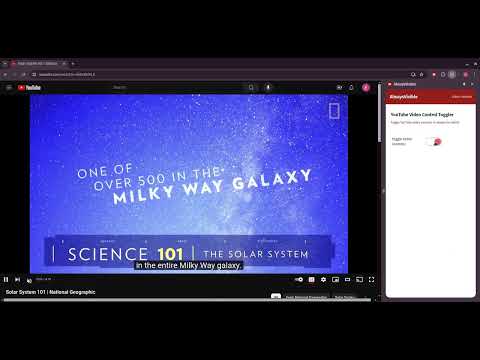480x360 pixels.
Task: Open the browser three-dot menu
Action: [x=474, y=74]
